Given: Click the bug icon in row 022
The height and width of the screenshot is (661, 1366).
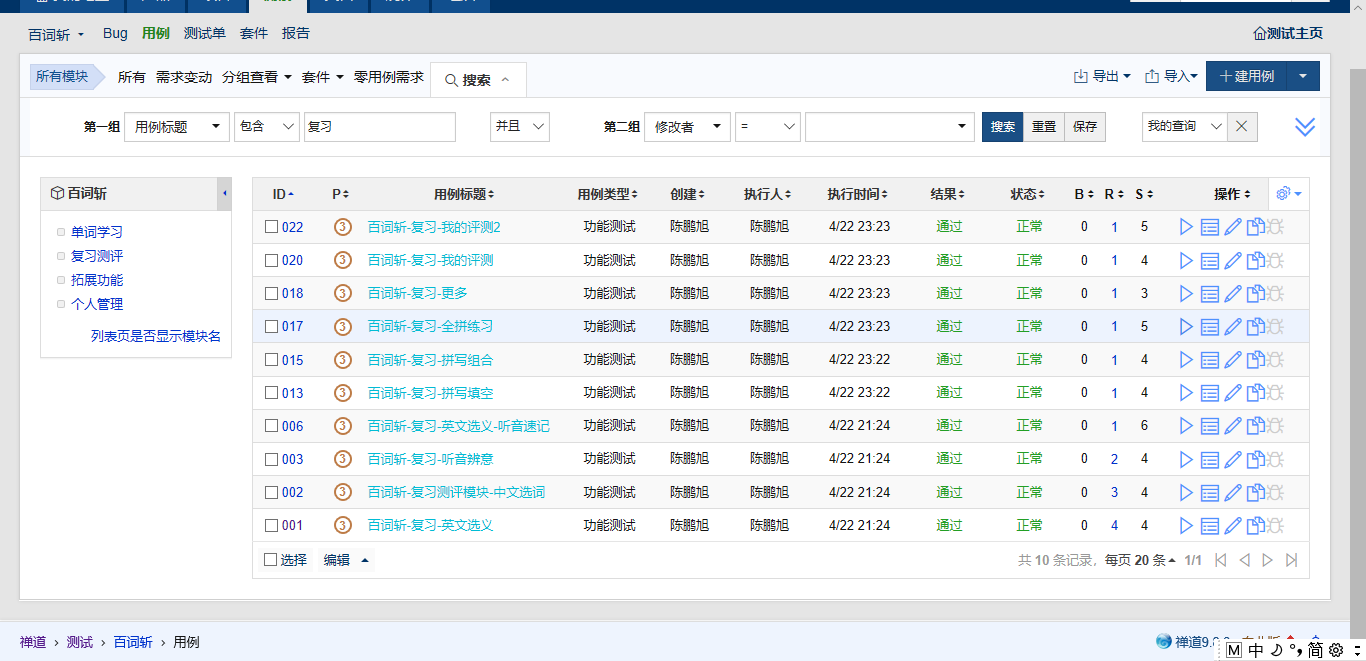Looking at the screenshot, I should tap(1276, 227).
